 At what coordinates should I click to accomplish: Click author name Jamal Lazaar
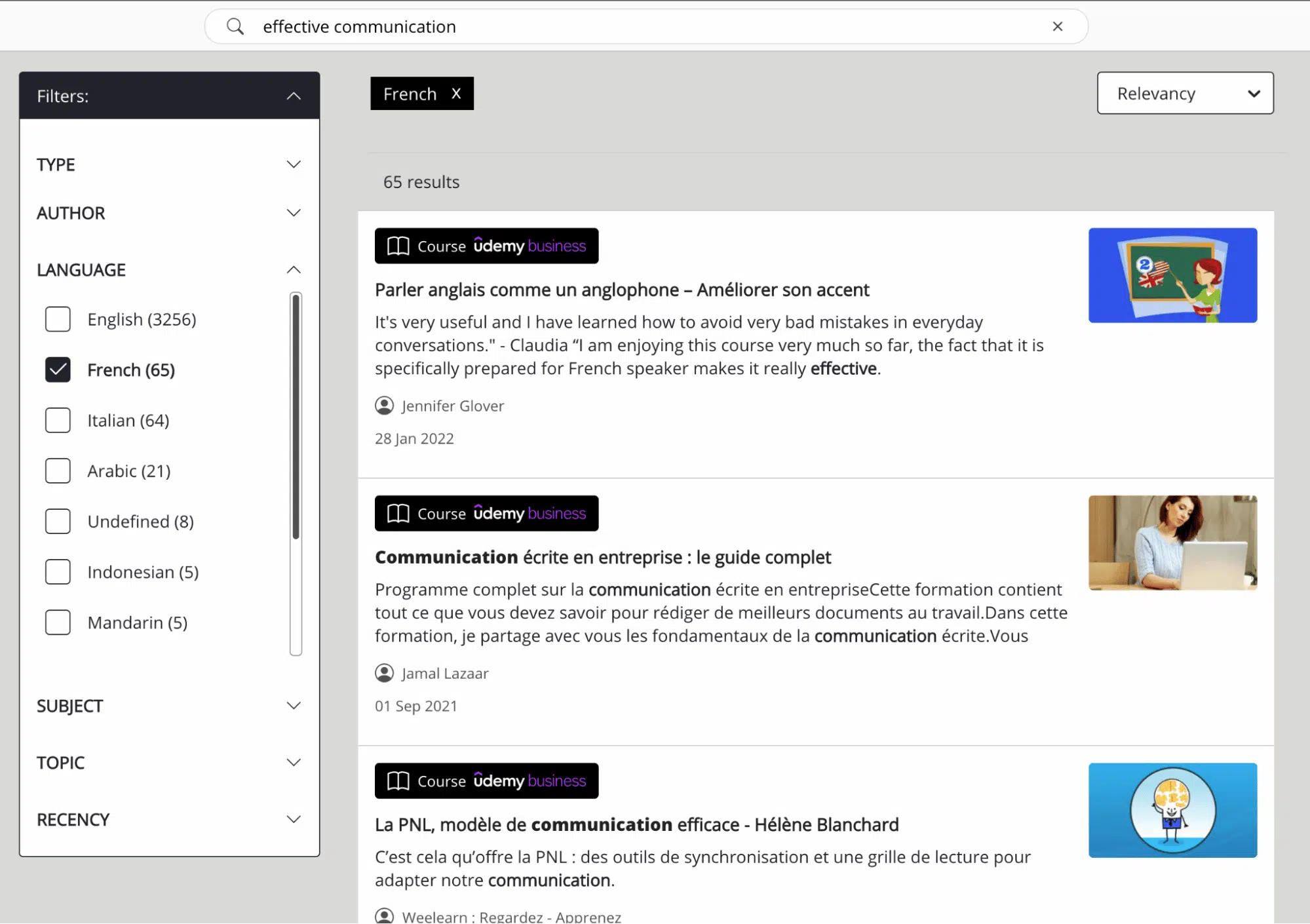pos(445,673)
